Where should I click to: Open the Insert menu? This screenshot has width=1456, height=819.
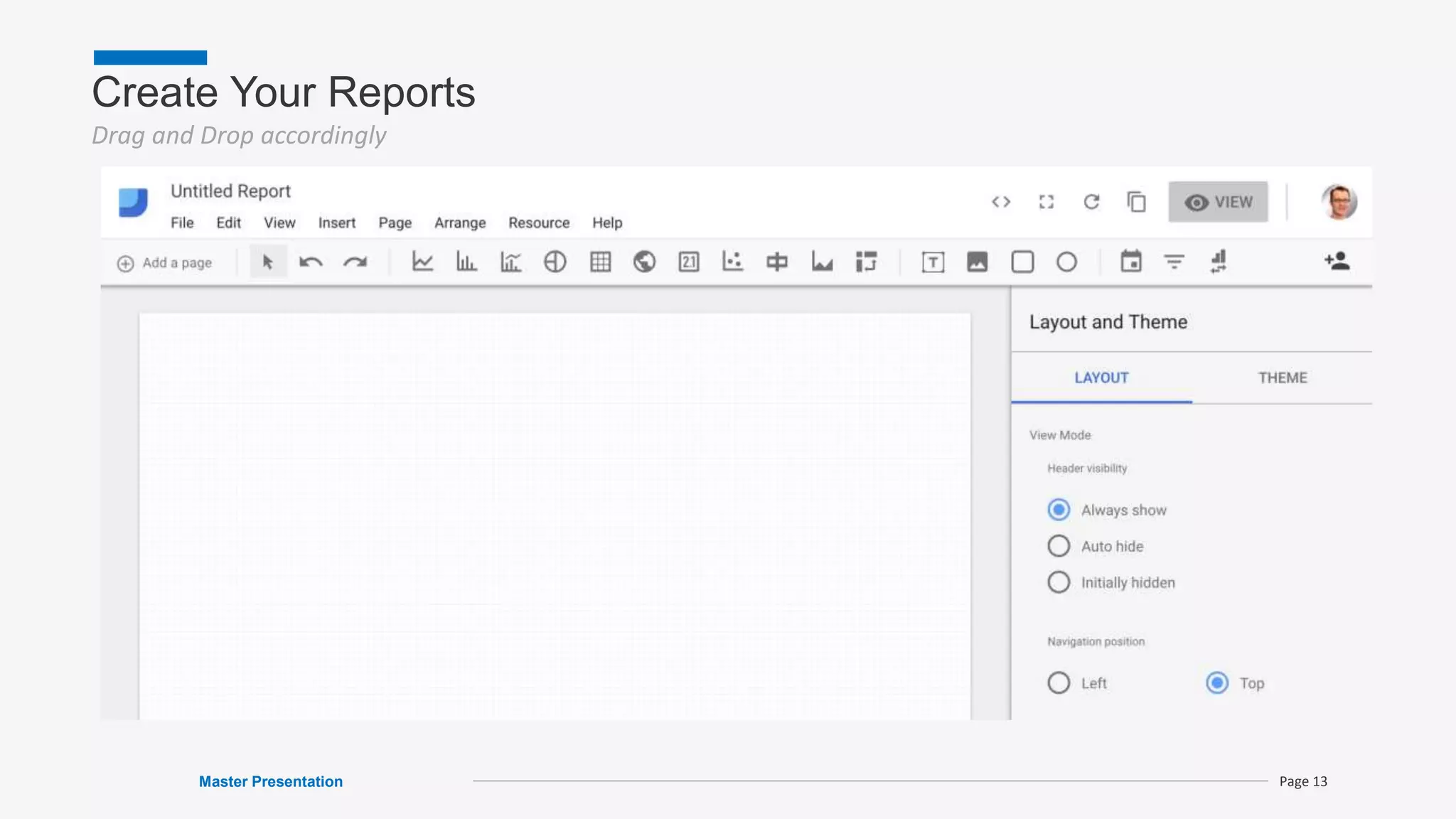(336, 223)
